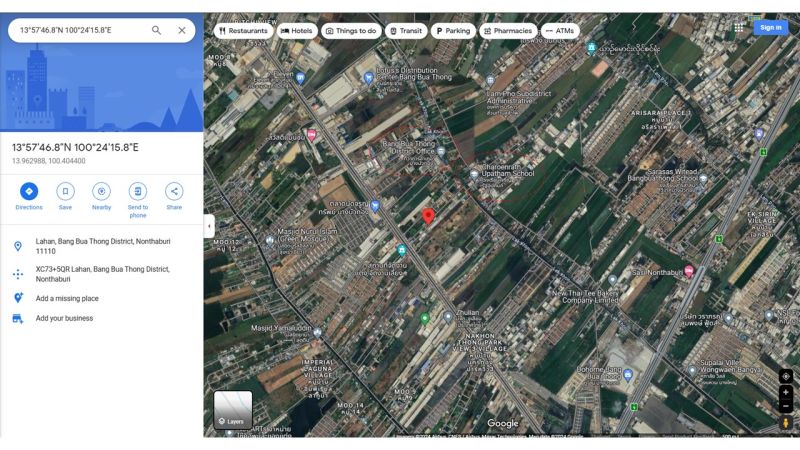Click the search magnifier icon
This screenshot has height=450, width=800.
tap(157, 30)
